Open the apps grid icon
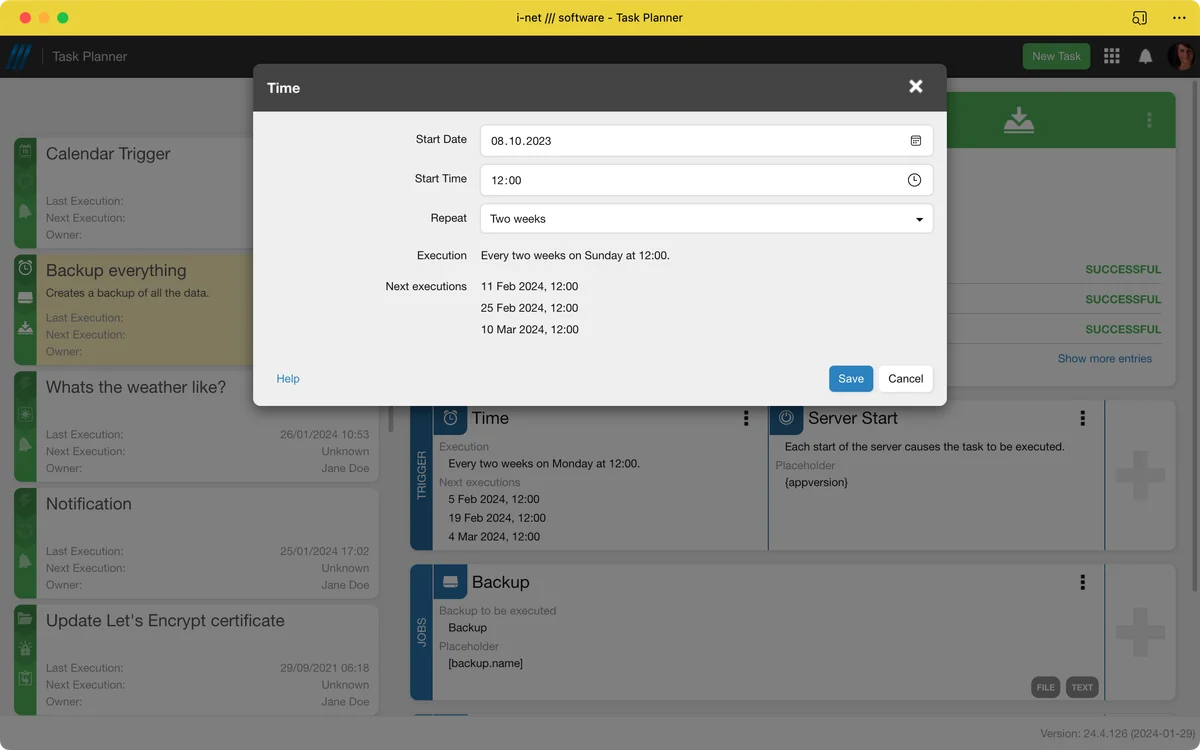This screenshot has width=1200, height=750. (1111, 57)
